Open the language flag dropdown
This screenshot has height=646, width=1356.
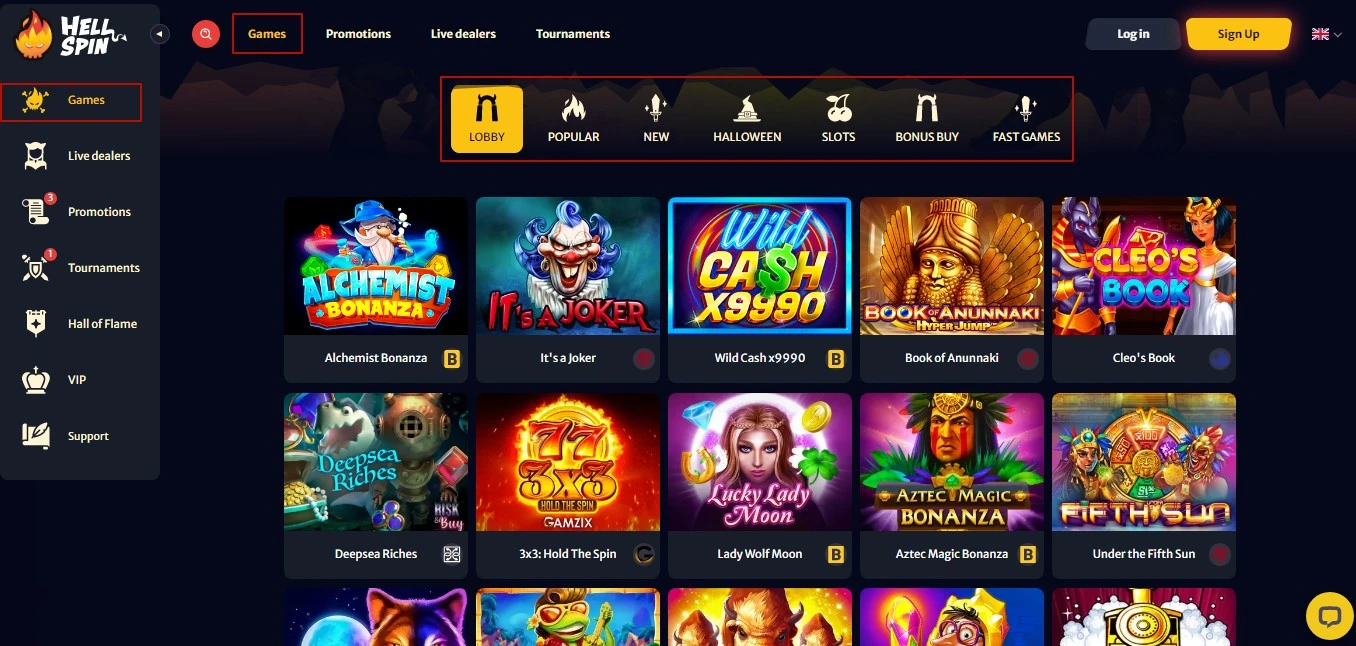click(x=1326, y=34)
